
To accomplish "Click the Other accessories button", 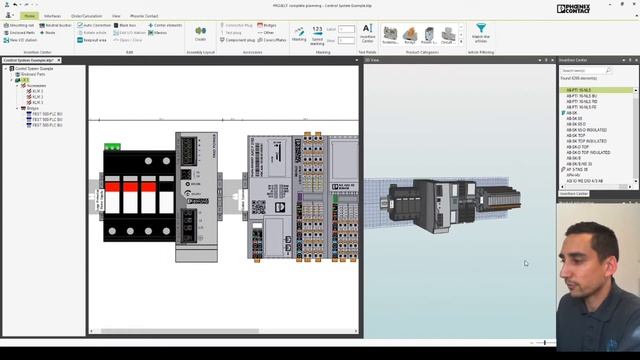I will pyautogui.click(x=266, y=33).
